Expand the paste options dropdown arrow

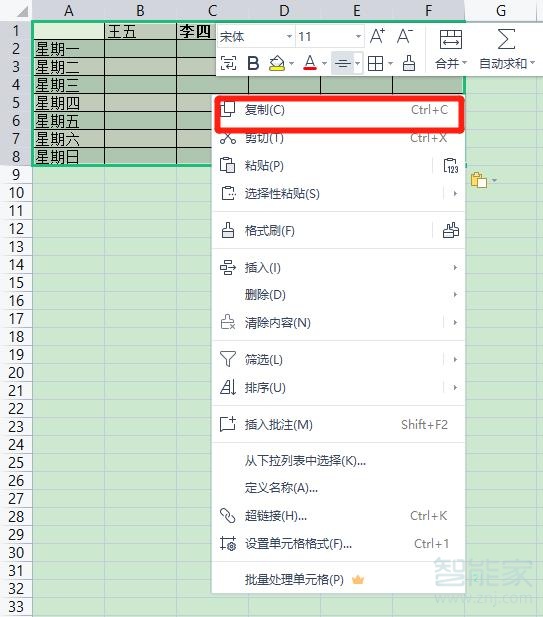pos(495,180)
